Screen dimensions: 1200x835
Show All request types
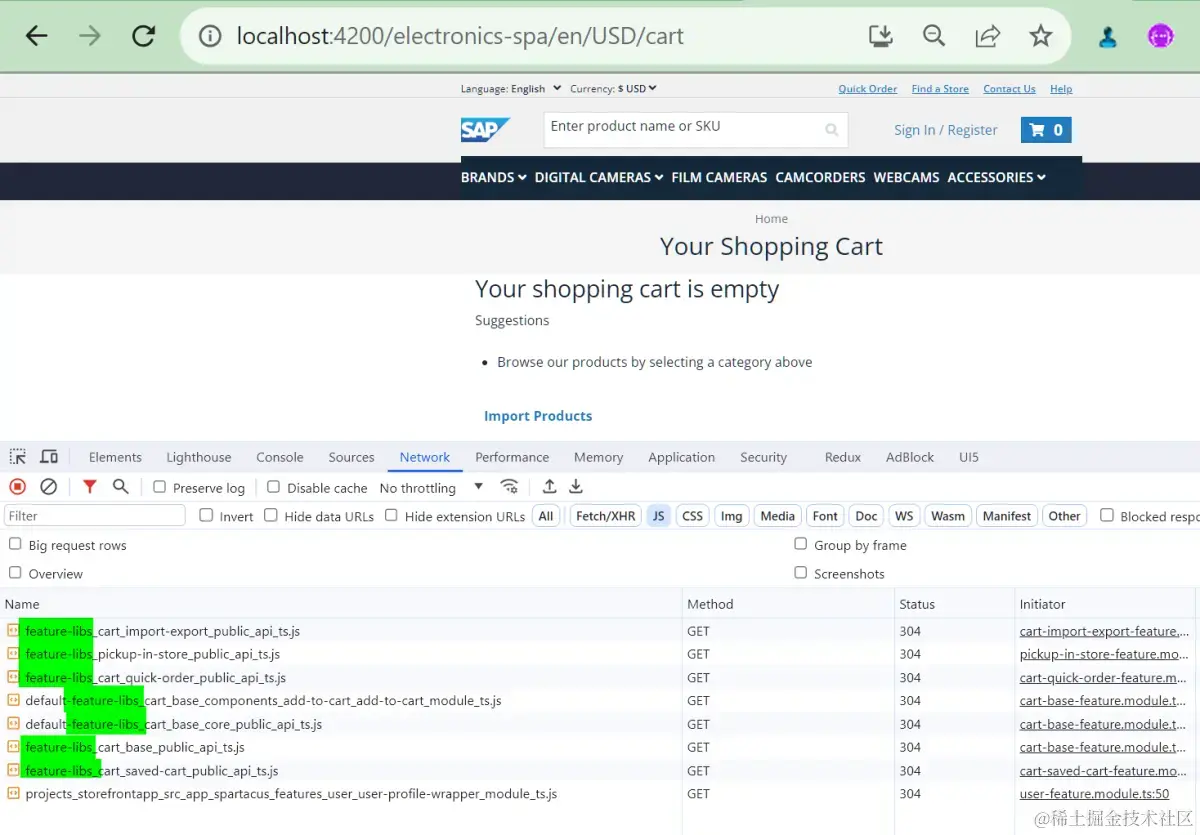546,516
